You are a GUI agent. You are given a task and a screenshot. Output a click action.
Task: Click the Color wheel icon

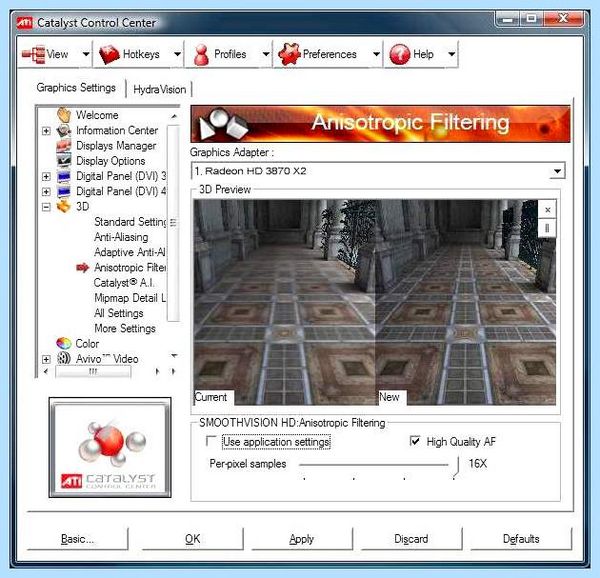64,343
